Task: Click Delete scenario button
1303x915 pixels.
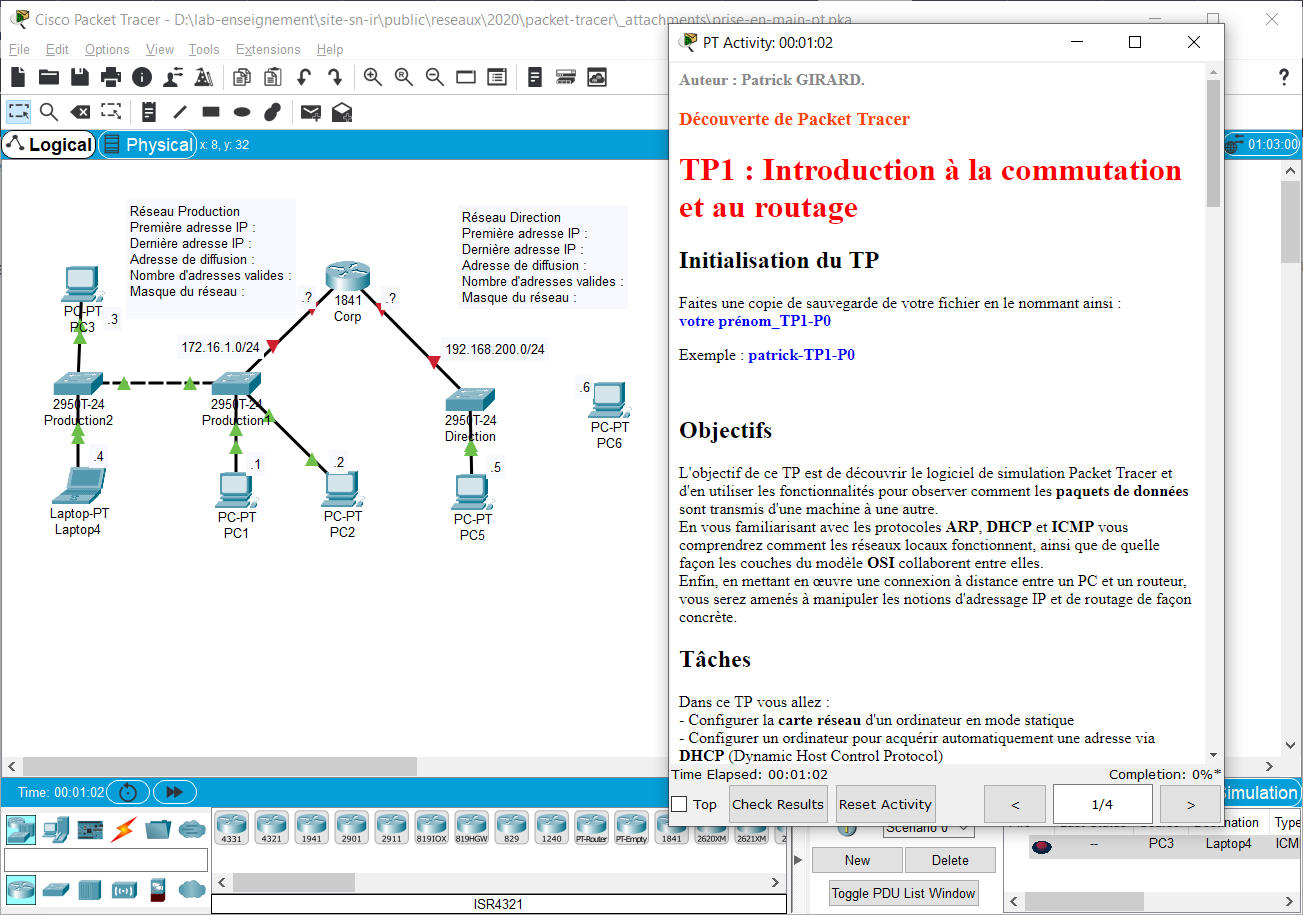Action: tap(950, 860)
